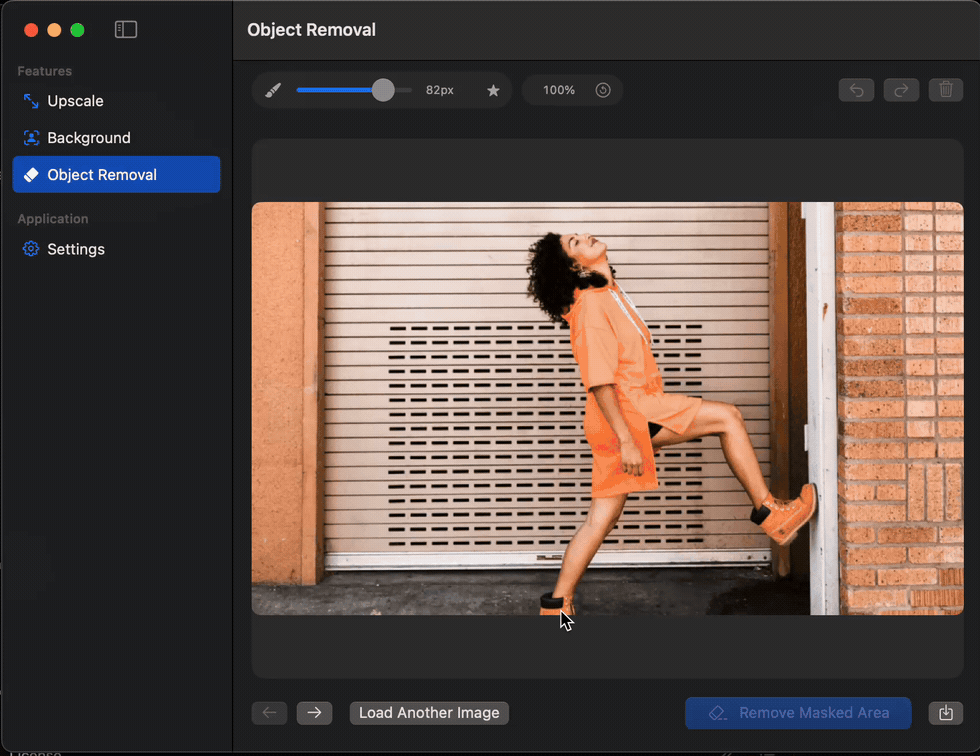Click the green fullscreen window button
The width and height of the screenshot is (980, 756).
point(78,30)
